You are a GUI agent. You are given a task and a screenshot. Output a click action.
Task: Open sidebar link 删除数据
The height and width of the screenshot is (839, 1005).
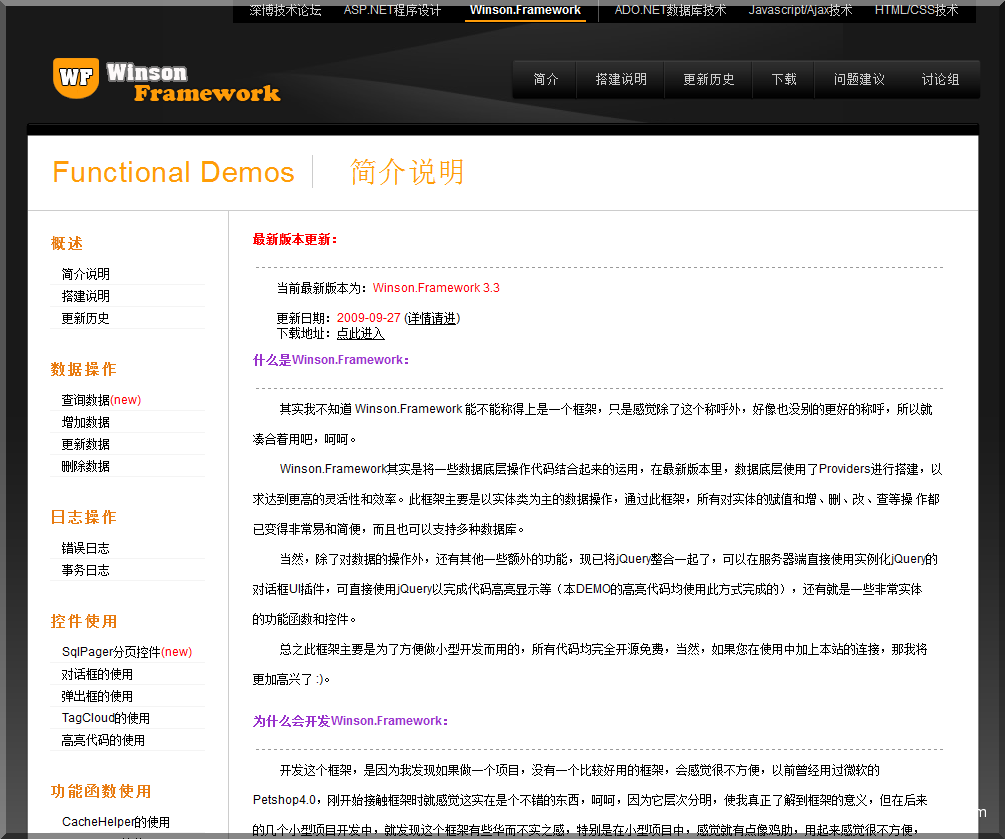point(86,466)
